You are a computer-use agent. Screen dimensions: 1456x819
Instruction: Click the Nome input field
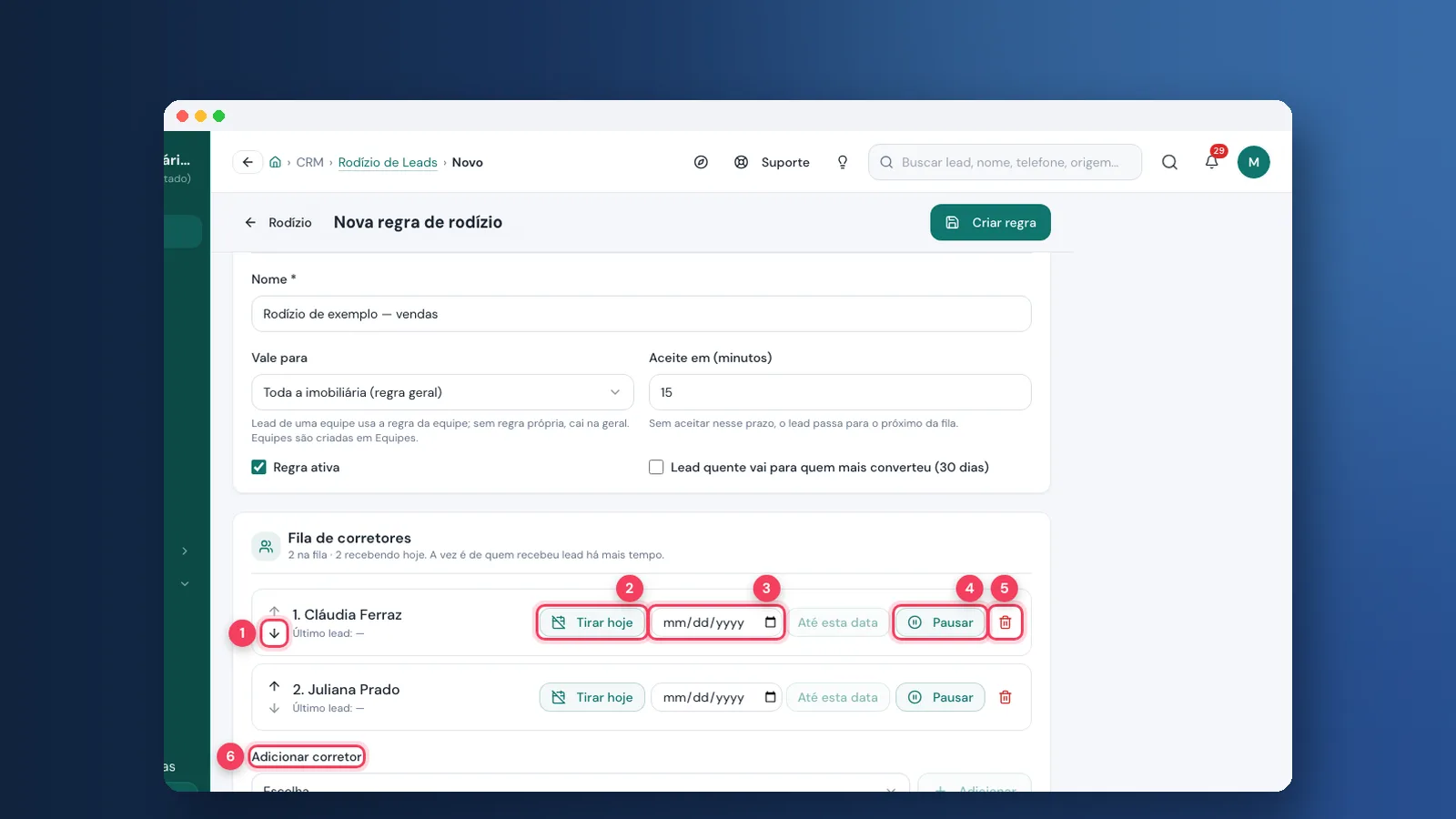pyautogui.click(x=641, y=314)
